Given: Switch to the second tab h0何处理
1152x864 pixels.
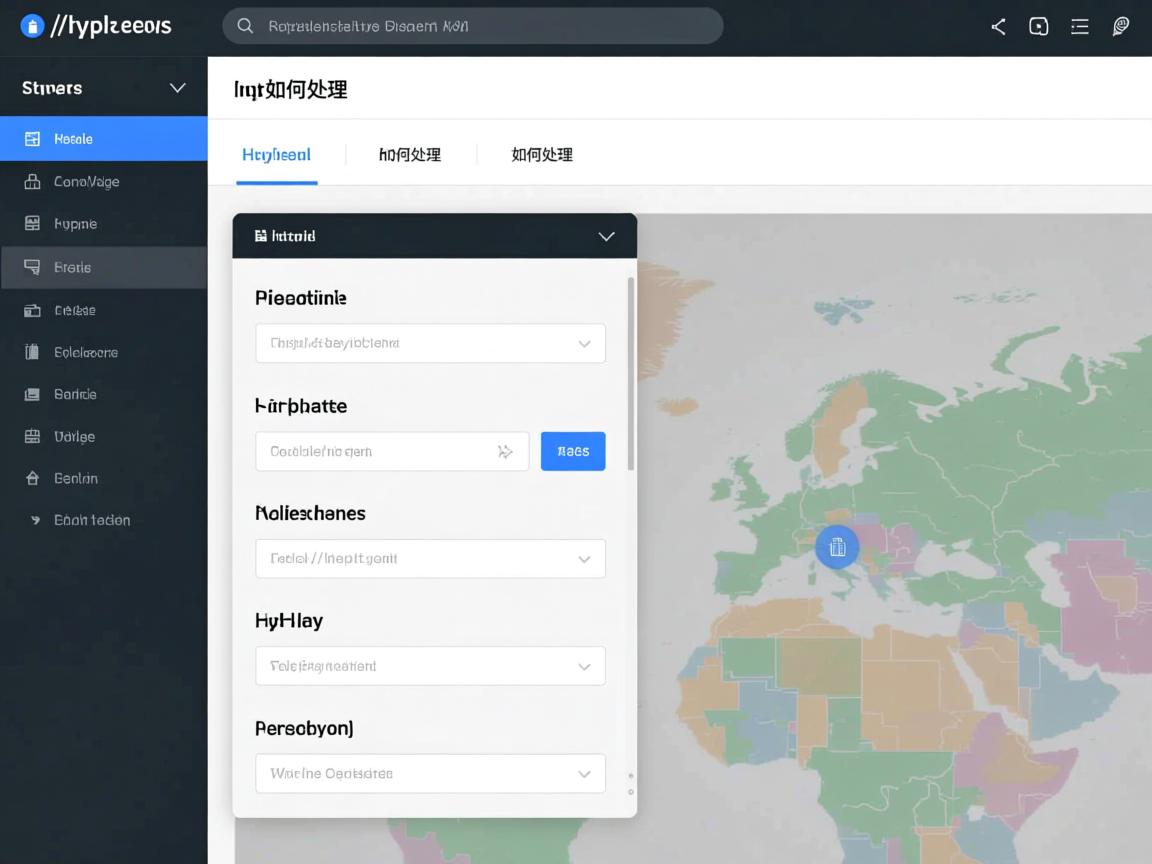Looking at the screenshot, I should 410,155.
